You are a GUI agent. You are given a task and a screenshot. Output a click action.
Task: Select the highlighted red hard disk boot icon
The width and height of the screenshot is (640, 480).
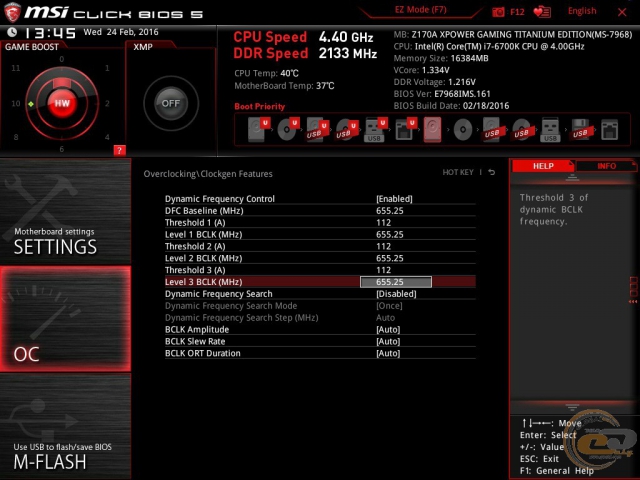[432, 129]
